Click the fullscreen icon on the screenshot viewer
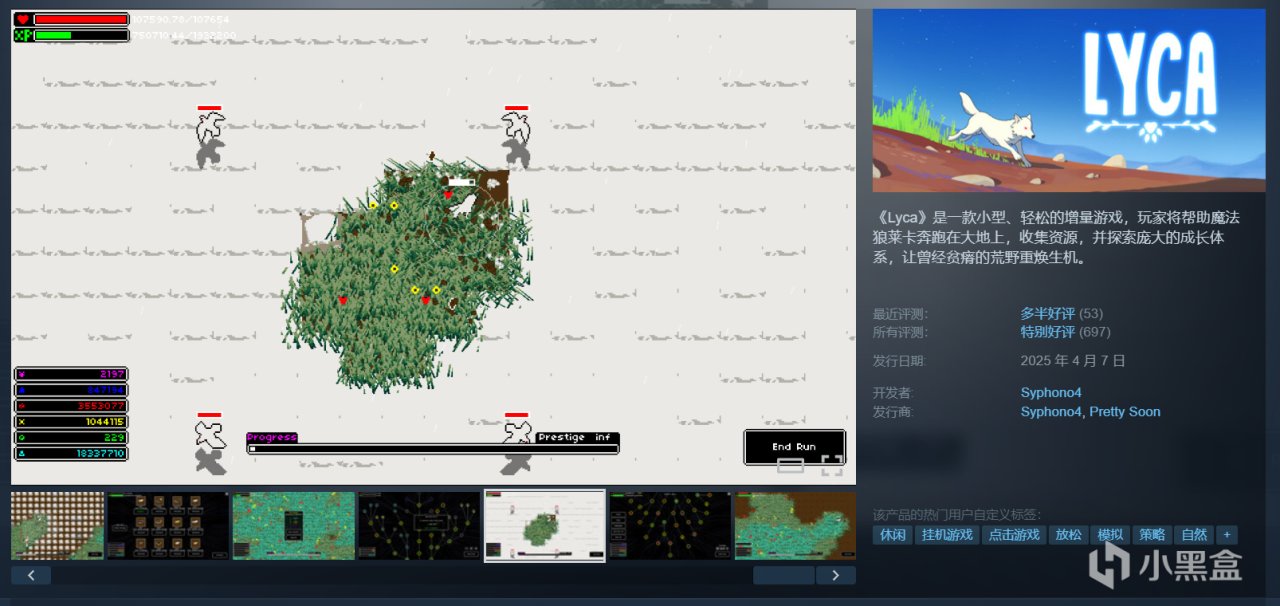This screenshot has width=1280, height=606. pyautogui.click(x=832, y=464)
